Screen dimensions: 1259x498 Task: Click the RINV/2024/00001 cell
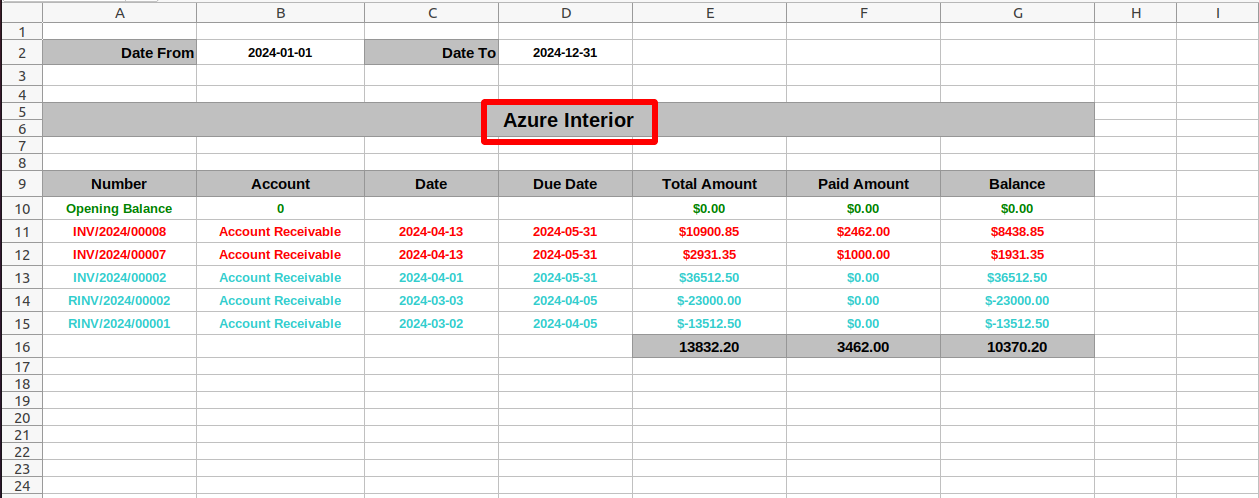[119, 323]
